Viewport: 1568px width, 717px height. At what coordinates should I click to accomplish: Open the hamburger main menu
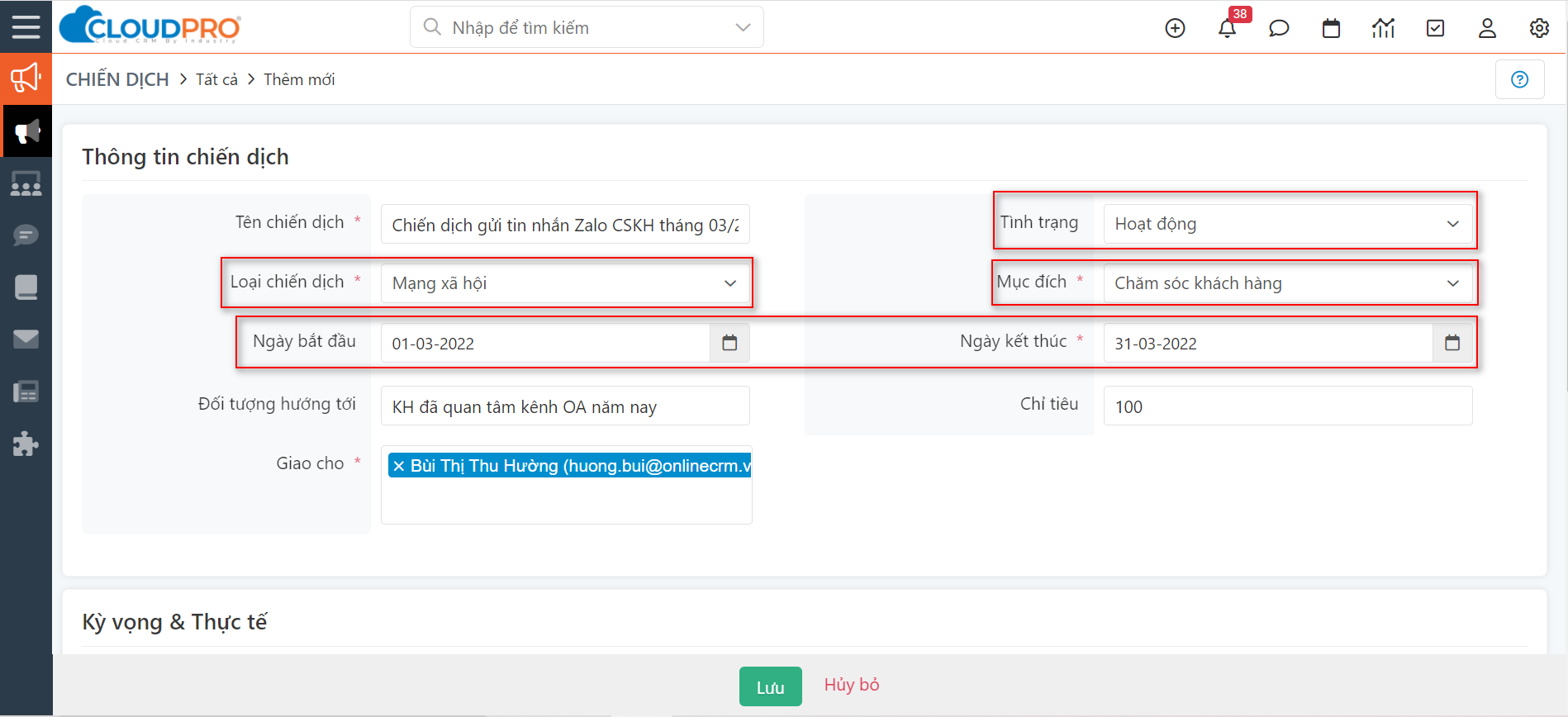26,26
